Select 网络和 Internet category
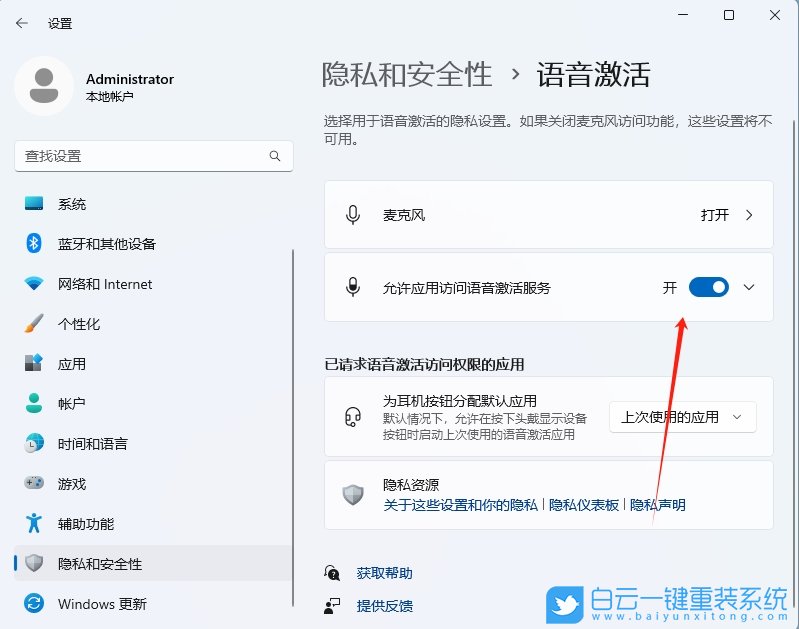The height and width of the screenshot is (629, 799). [x=153, y=283]
